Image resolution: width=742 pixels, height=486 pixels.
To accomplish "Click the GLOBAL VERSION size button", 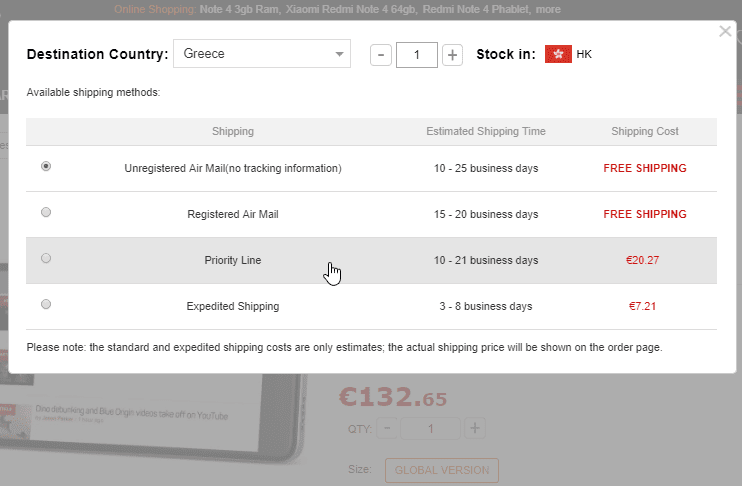I will [x=441, y=470].
